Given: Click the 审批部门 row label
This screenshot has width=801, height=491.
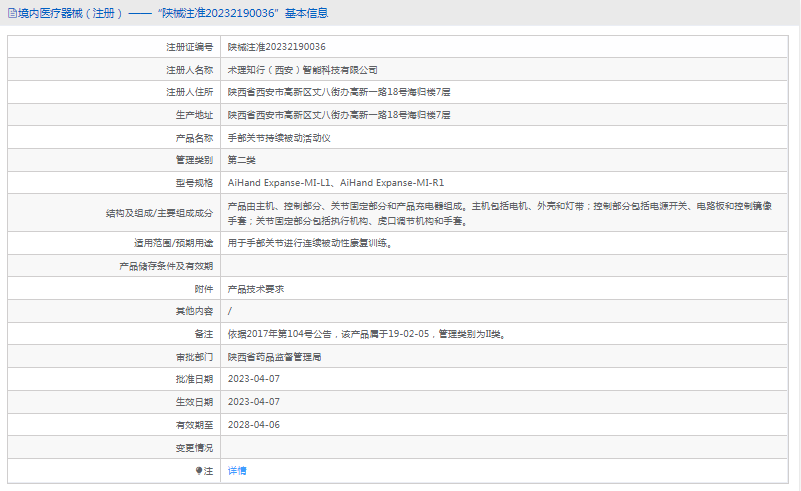Looking at the screenshot, I should [194, 357].
